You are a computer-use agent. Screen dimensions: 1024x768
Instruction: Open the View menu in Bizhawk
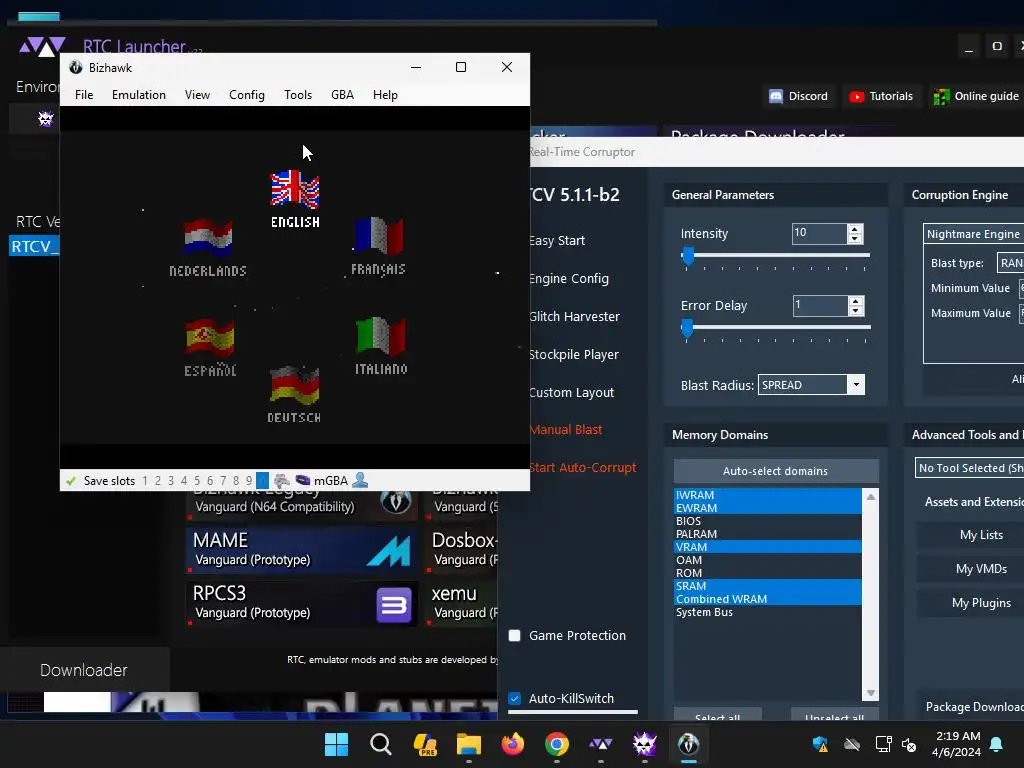coord(197,95)
